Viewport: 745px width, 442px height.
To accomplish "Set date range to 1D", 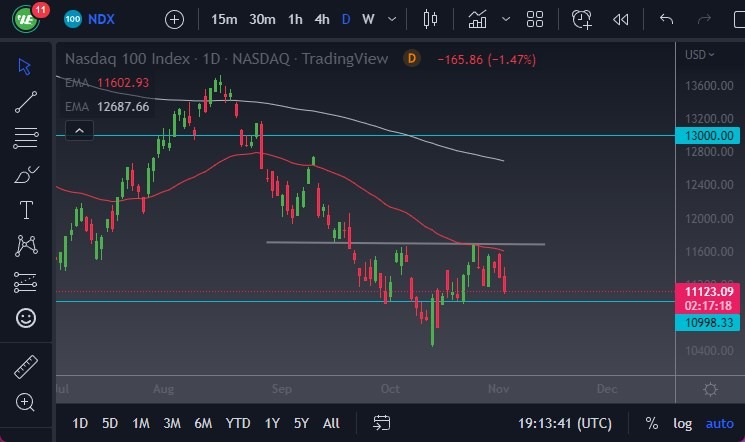I will click(80, 423).
